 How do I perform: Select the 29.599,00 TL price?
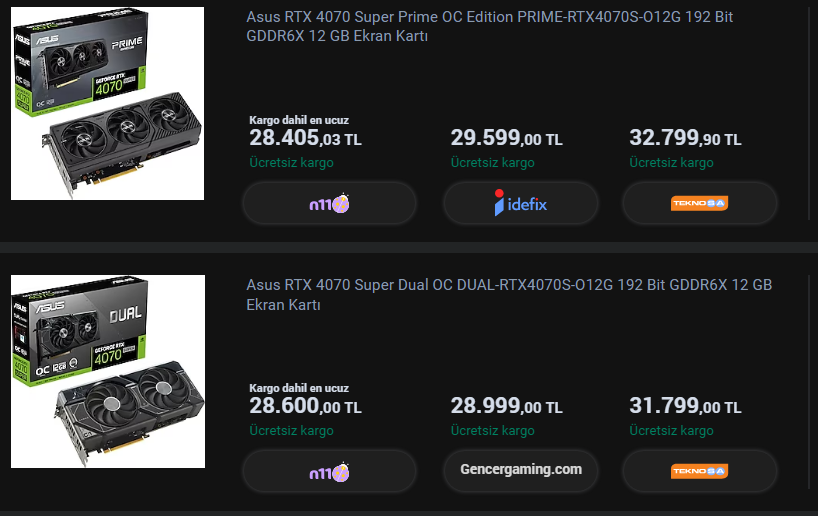(506, 138)
